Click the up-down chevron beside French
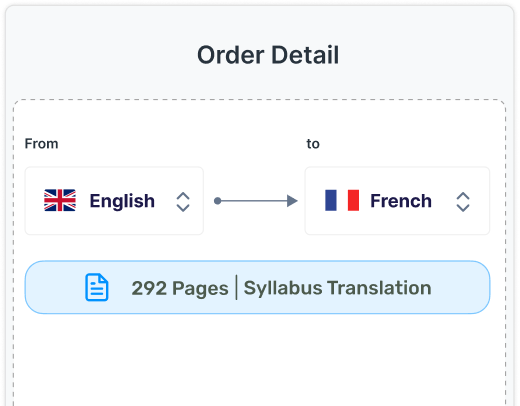Viewport: 520px width, 406px height. [x=463, y=202]
